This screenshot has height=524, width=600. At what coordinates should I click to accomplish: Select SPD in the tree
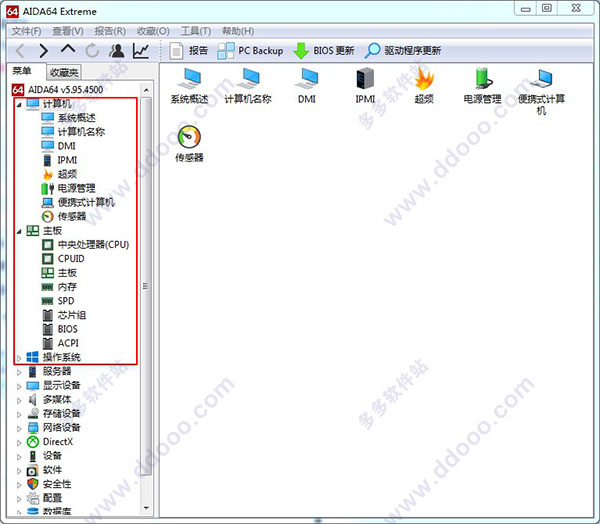(x=58, y=301)
